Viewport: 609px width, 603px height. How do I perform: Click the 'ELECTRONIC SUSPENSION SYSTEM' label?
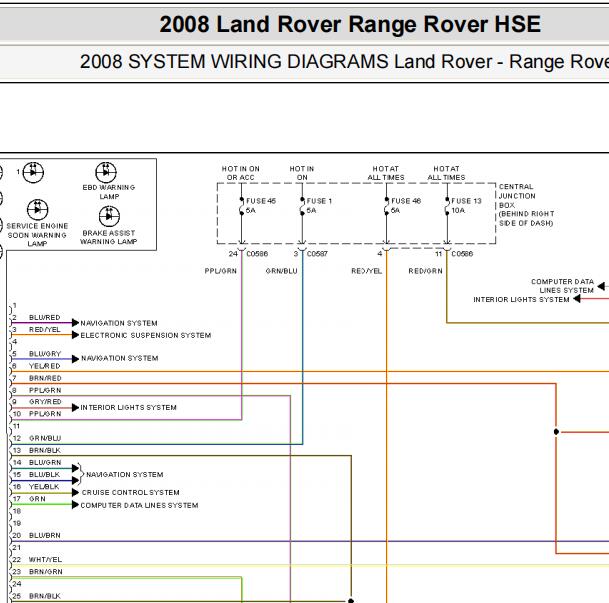pos(146,335)
